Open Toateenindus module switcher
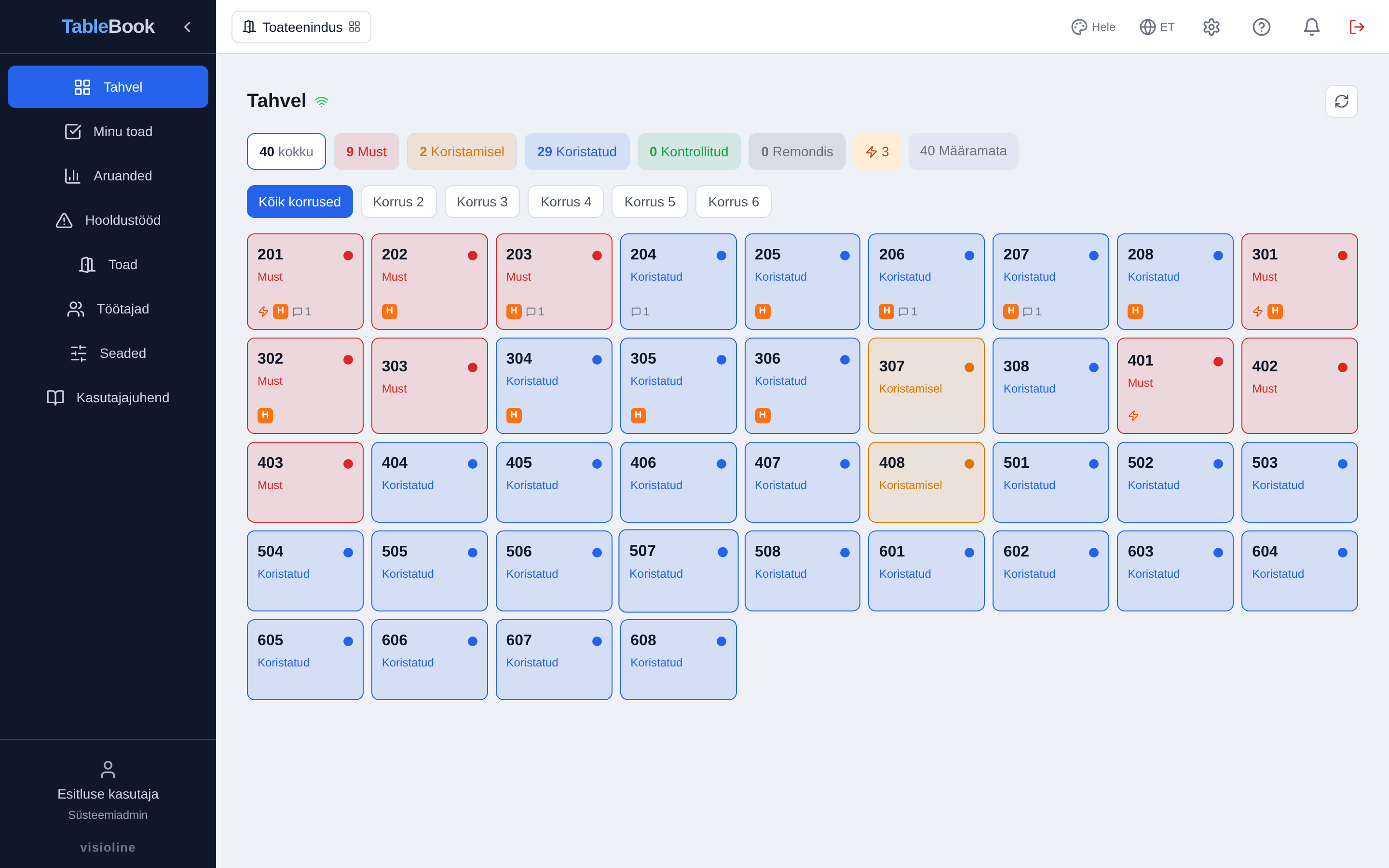The image size is (1389, 868). pyautogui.click(x=301, y=27)
